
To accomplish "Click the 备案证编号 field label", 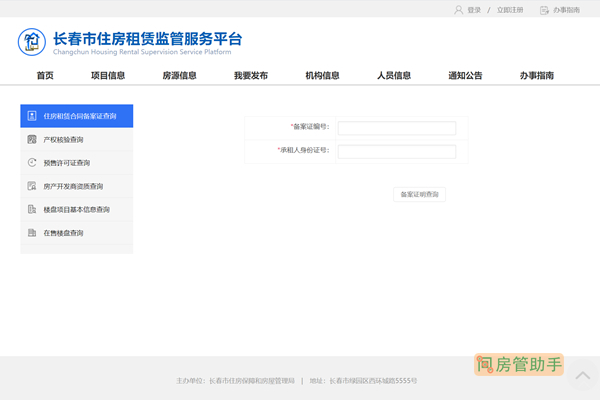I will point(310,127).
